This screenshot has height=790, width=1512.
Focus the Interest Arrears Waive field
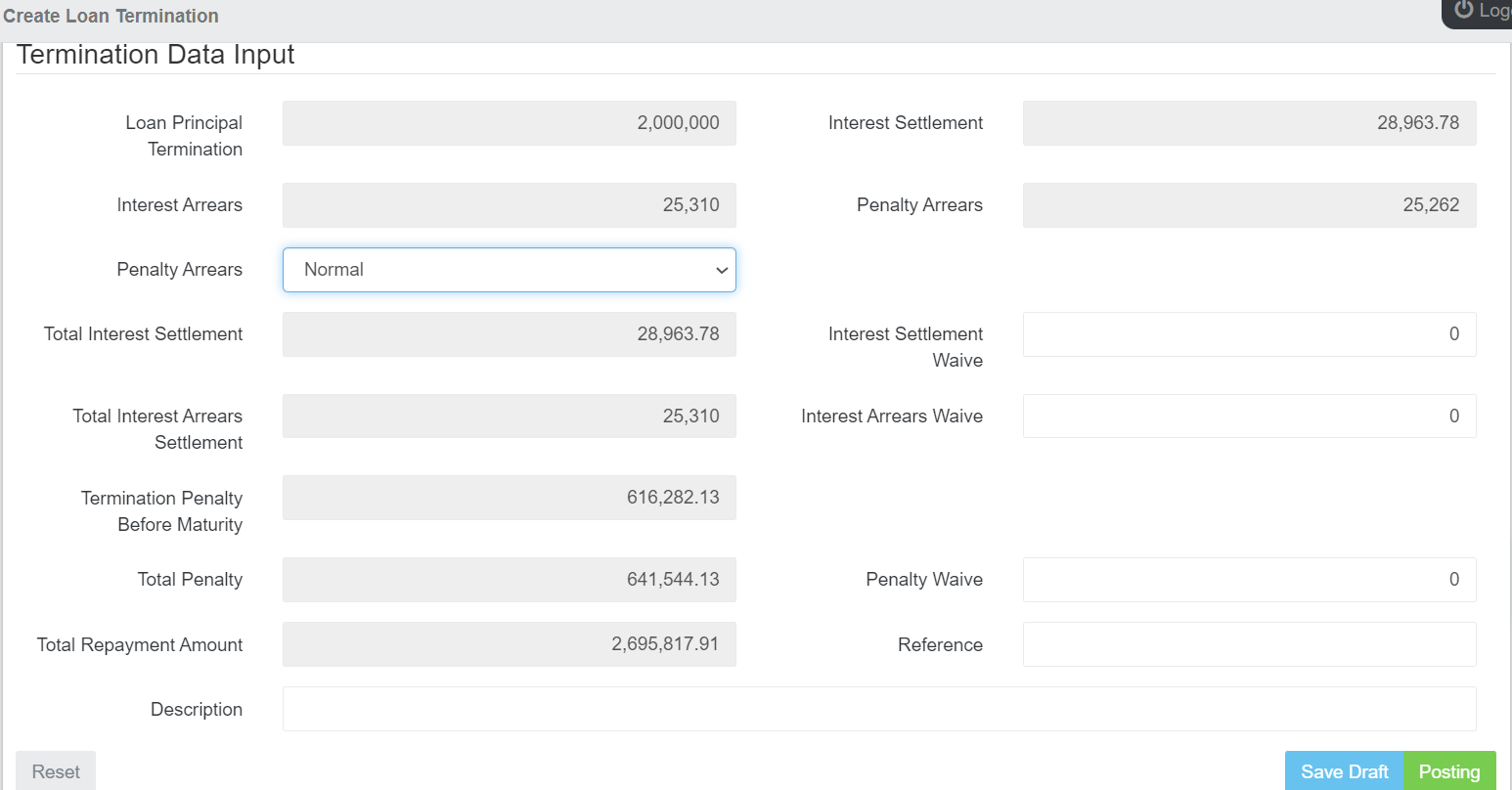(x=1249, y=417)
